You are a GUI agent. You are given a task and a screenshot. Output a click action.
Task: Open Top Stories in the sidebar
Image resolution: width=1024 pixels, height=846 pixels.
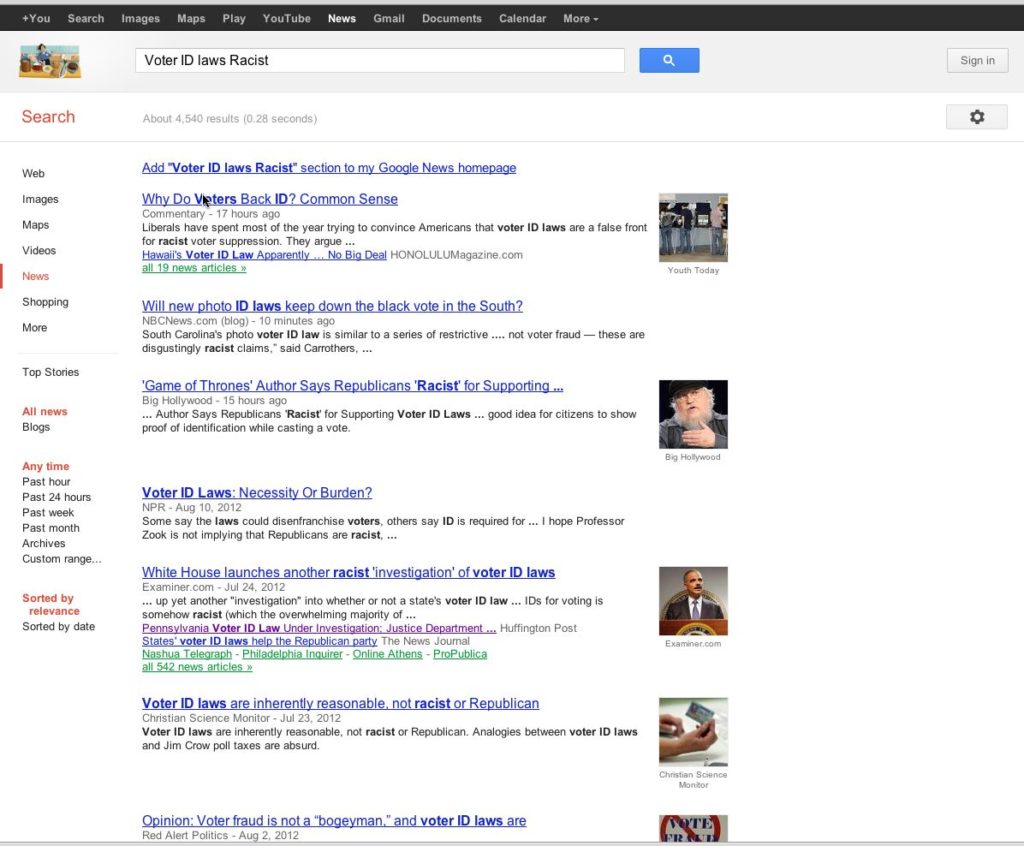[50, 372]
